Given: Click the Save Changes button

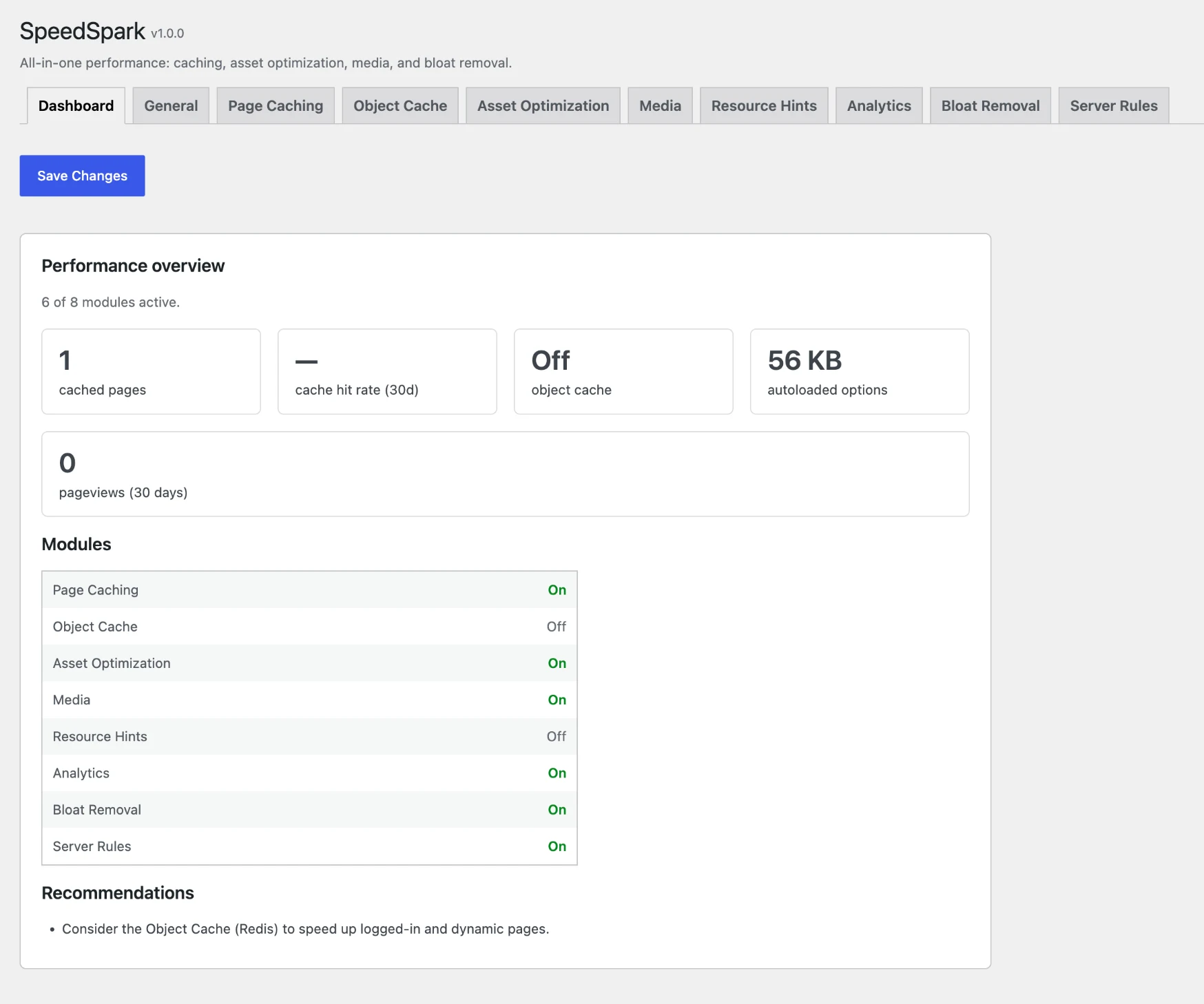Looking at the screenshot, I should pos(82,176).
